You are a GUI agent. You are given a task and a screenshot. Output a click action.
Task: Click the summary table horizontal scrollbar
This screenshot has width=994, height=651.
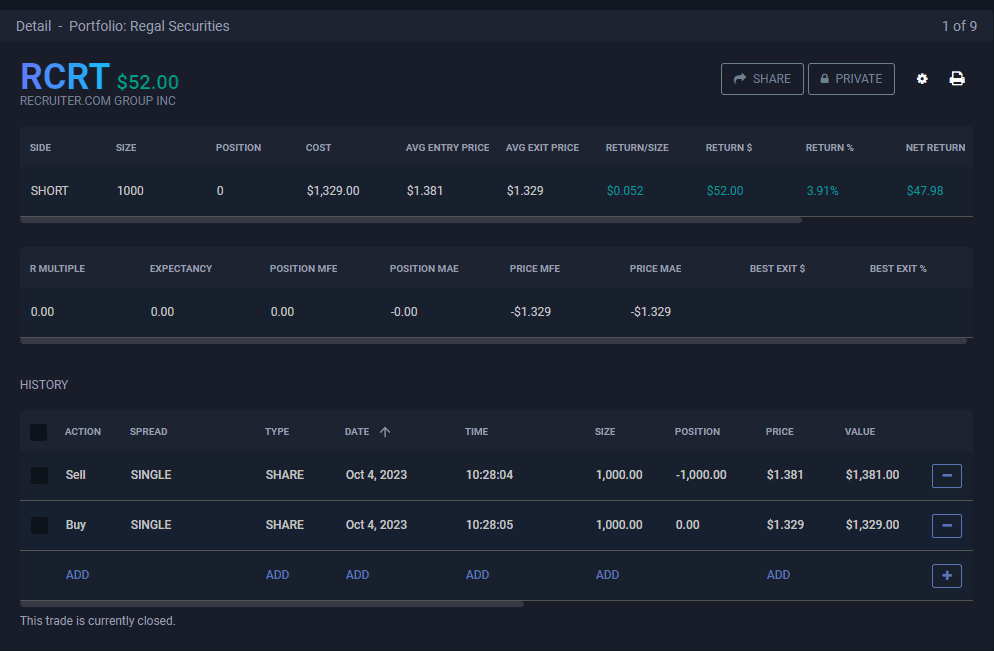410,219
